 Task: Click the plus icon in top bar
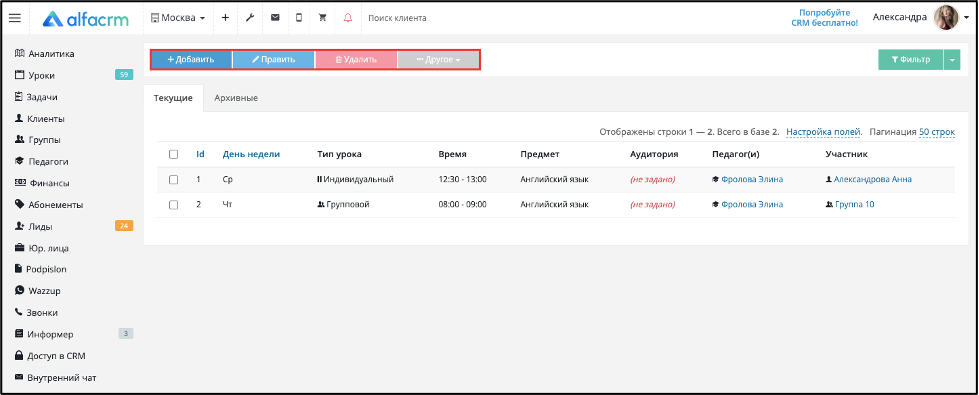[225, 18]
